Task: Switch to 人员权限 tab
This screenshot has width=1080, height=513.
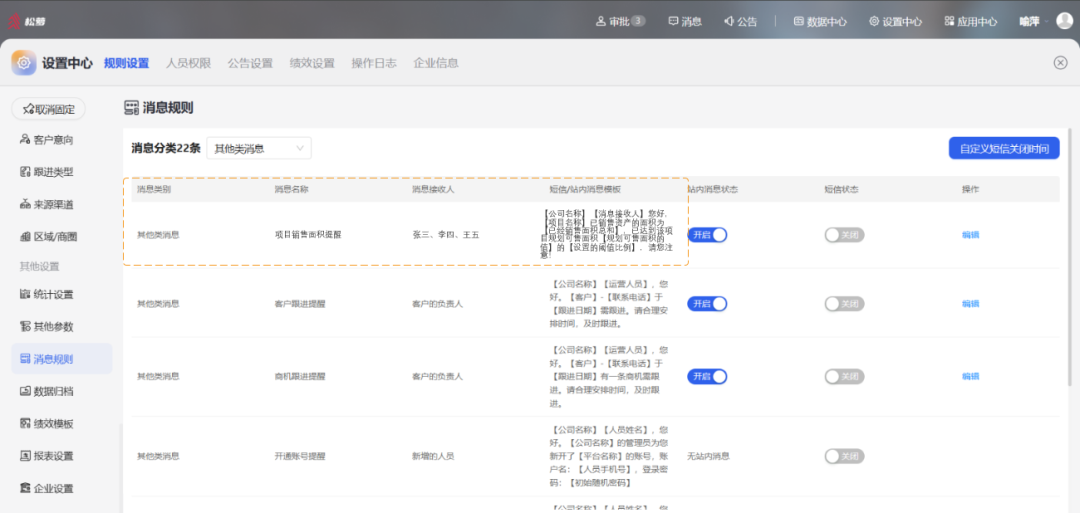Action: tap(188, 63)
